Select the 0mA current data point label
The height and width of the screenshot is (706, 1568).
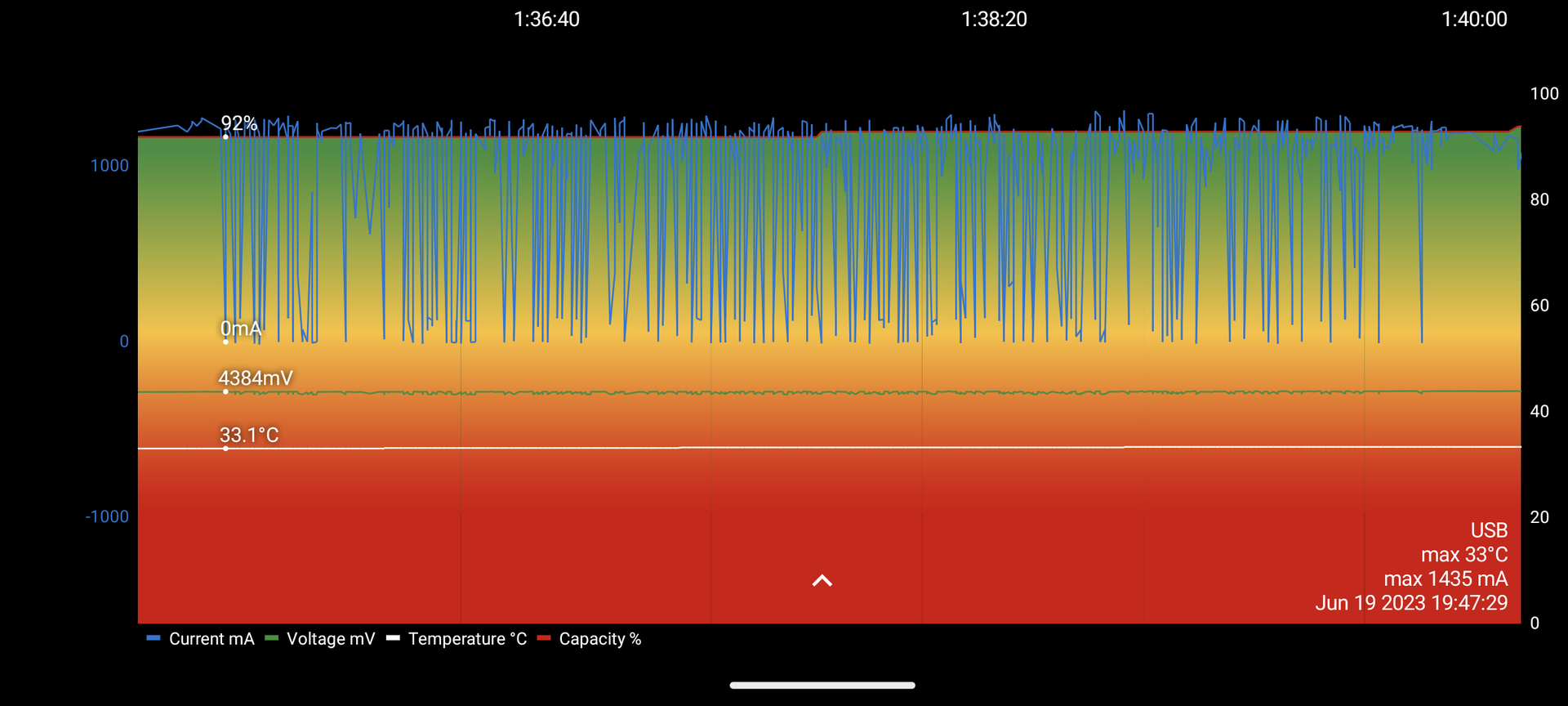(x=241, y=328)
